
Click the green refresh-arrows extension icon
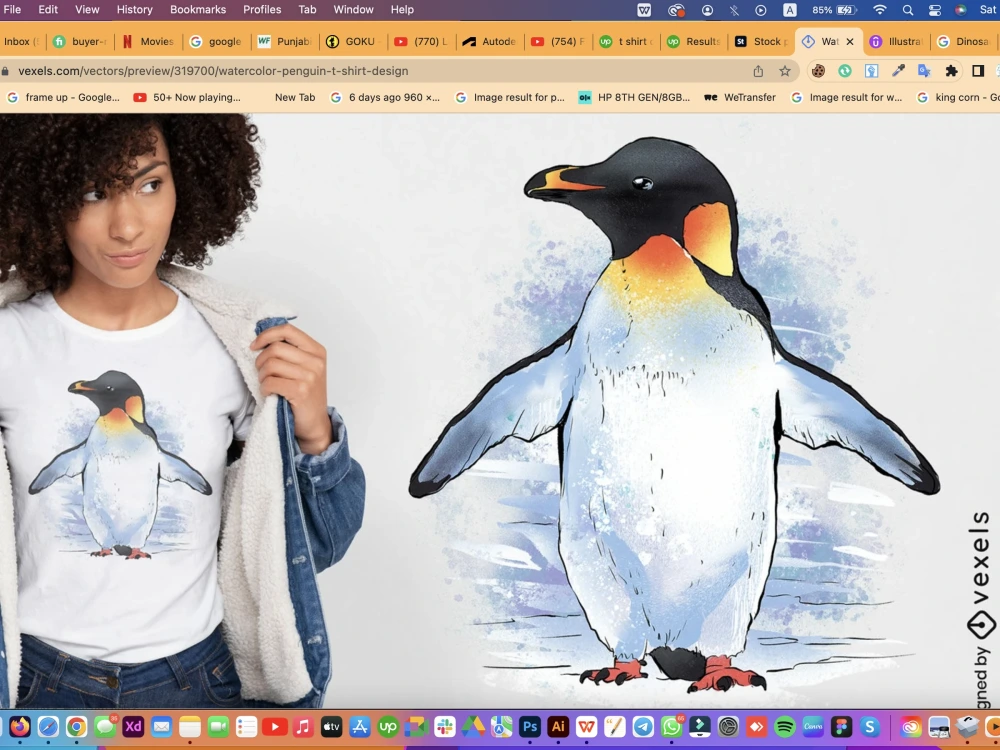pyautogui.click(x=845, y=71)
